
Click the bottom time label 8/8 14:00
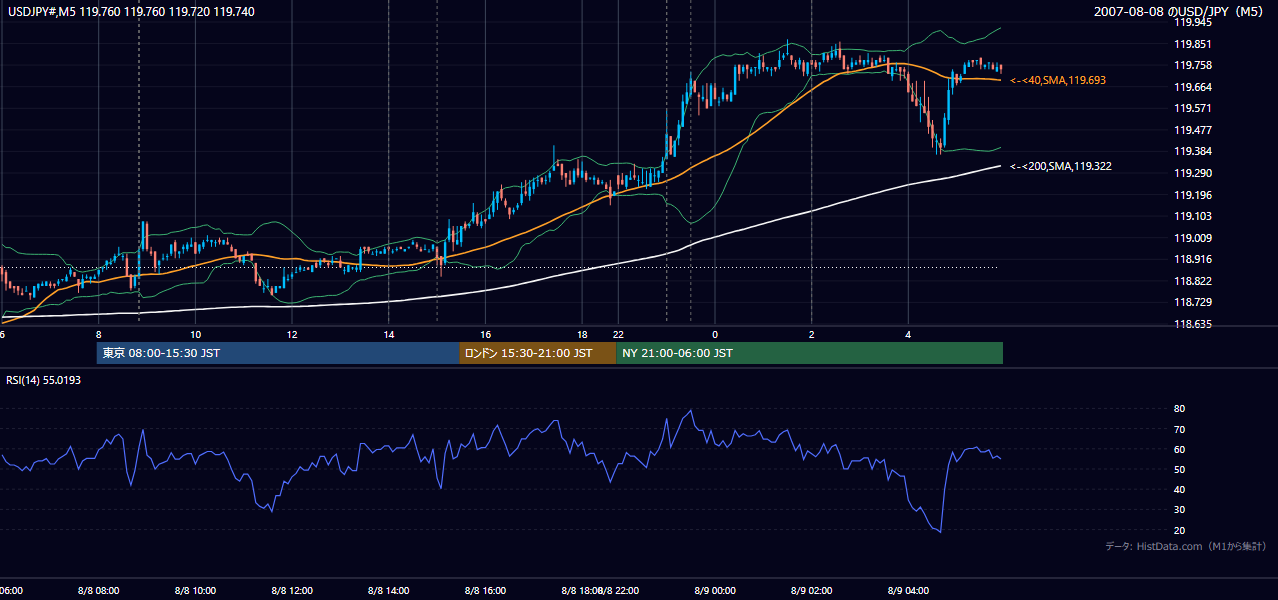tap(389, 591)
